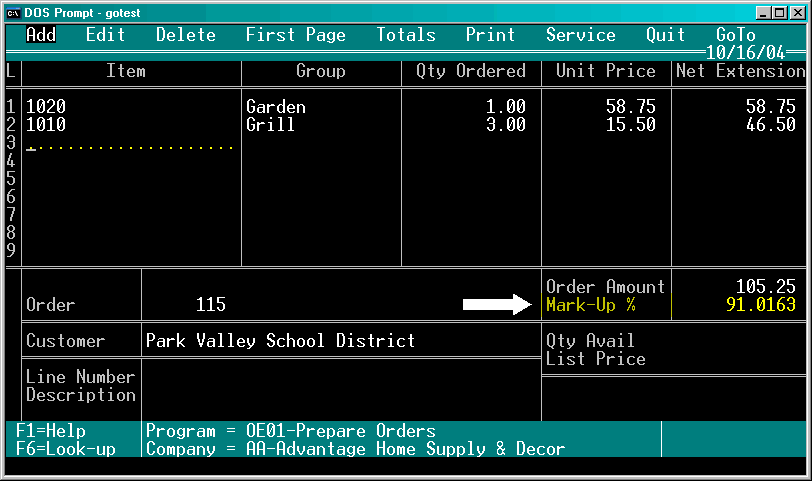Maximize the DOS Prompt window
The width and height of the screenshot is (812, 481).
779,13
